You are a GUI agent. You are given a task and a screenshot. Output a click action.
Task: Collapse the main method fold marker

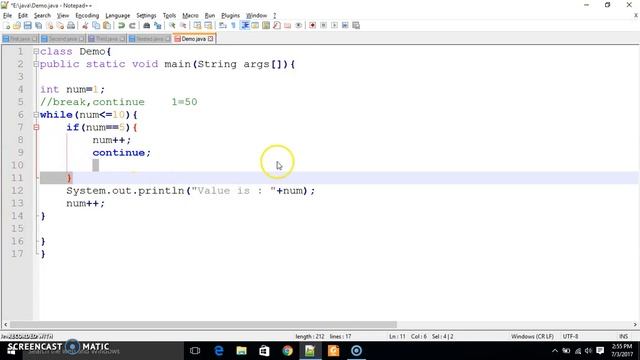coord(36,64)
